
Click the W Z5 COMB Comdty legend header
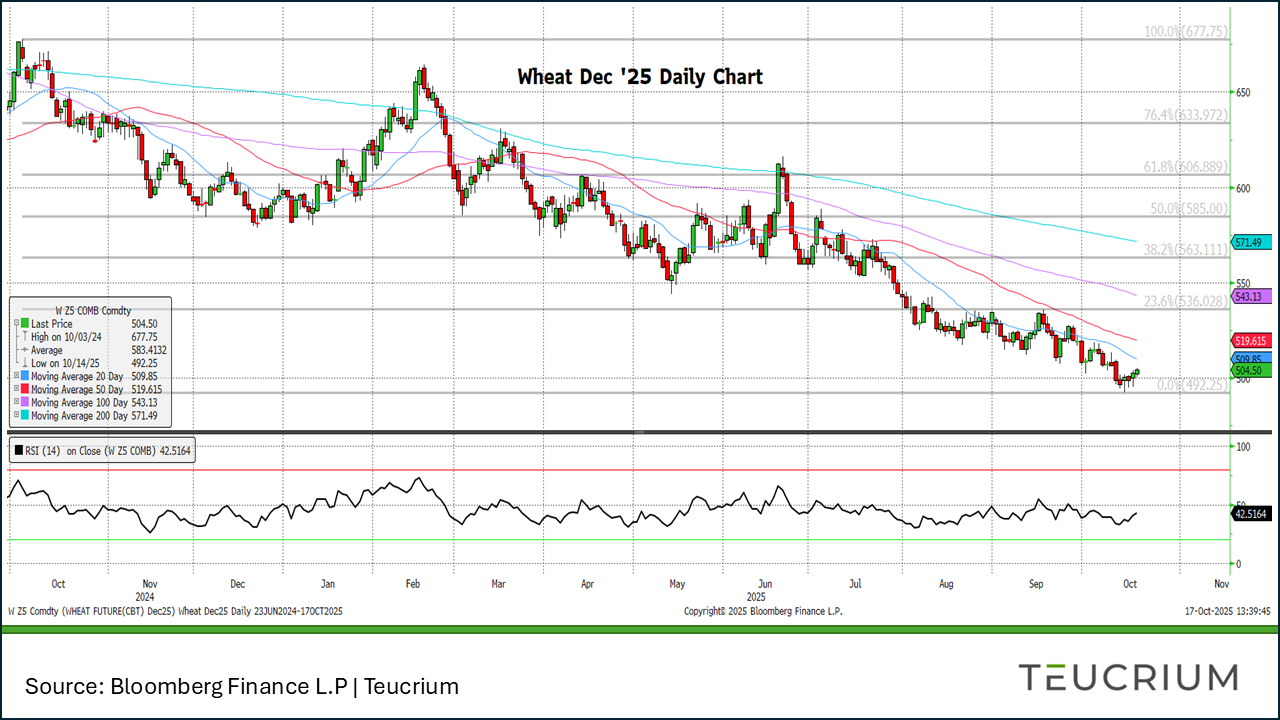pos(93,311)
